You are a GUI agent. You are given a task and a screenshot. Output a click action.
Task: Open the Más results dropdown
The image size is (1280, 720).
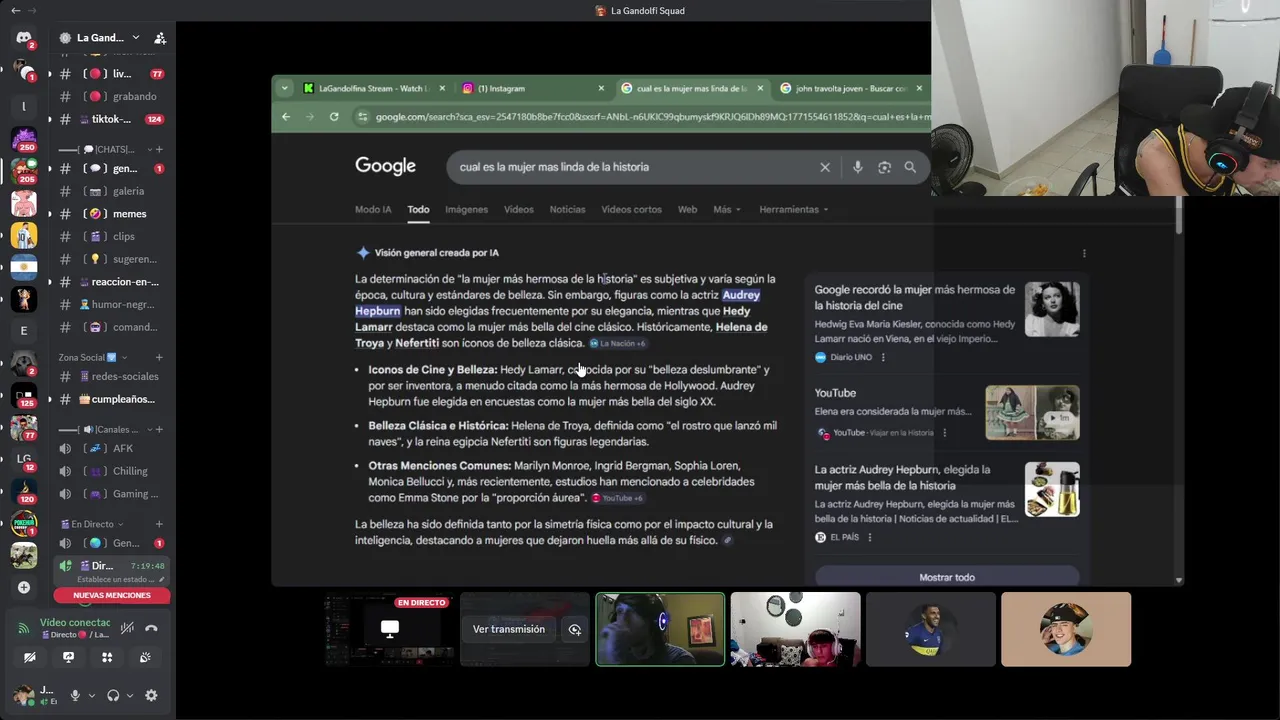(727, 210)
